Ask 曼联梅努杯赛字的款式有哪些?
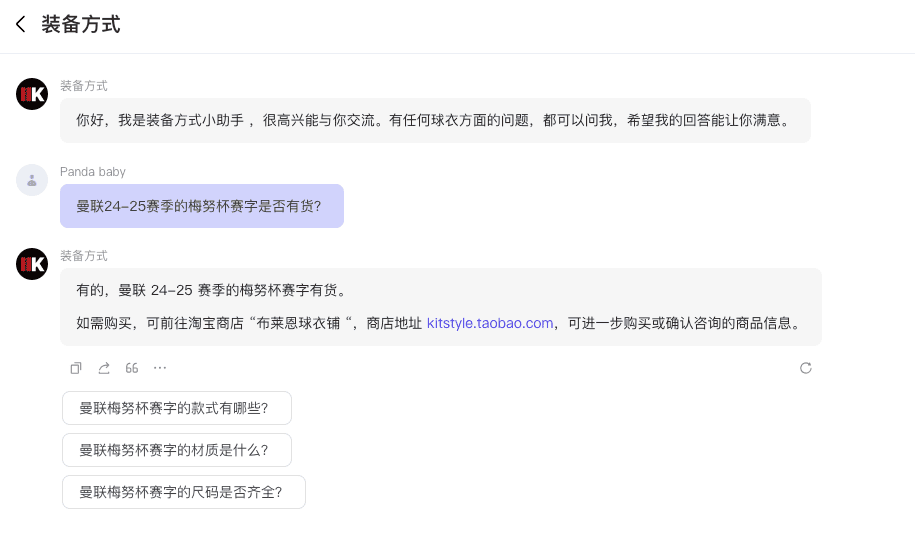 click(176, 408)
